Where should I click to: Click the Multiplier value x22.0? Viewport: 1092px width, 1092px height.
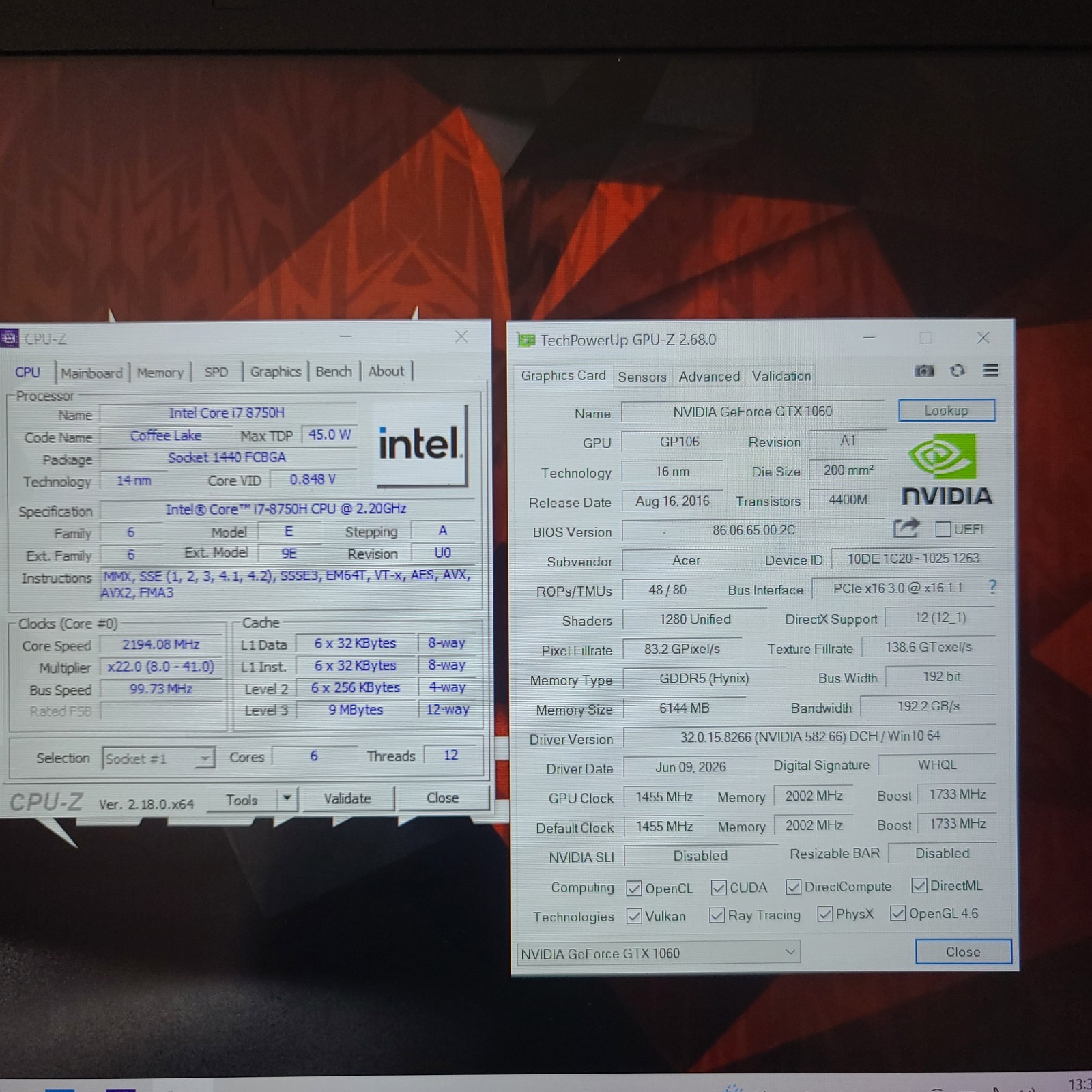(161, 667)
